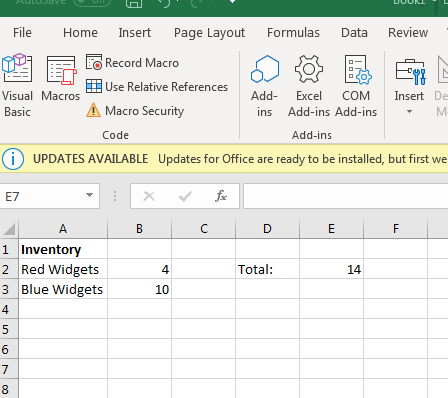Open Macro Security settings
448x398 pixels.
(135, 111)
